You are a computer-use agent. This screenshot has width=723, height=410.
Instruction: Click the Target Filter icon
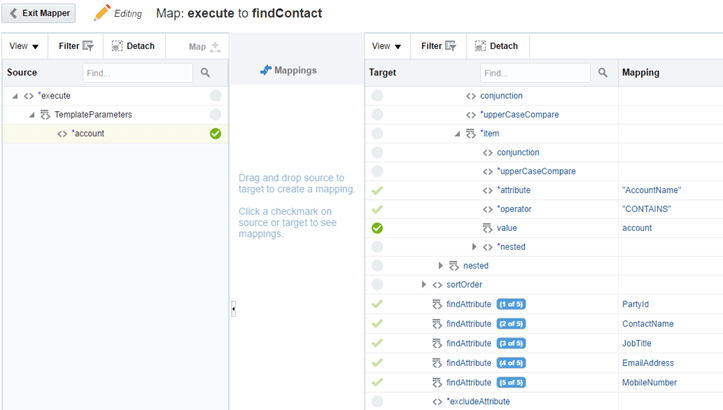[450, 46]
